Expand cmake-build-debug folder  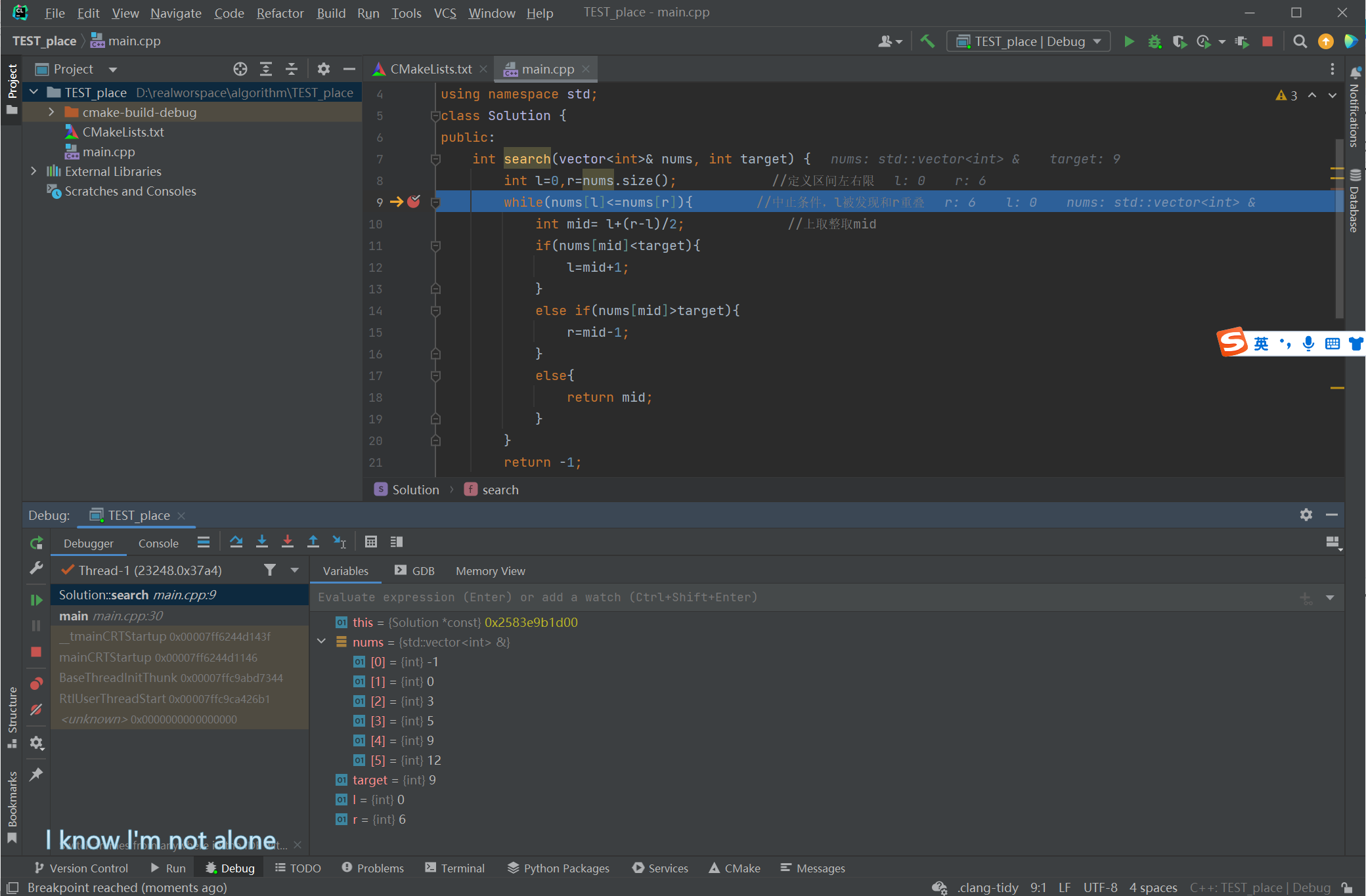51,112
